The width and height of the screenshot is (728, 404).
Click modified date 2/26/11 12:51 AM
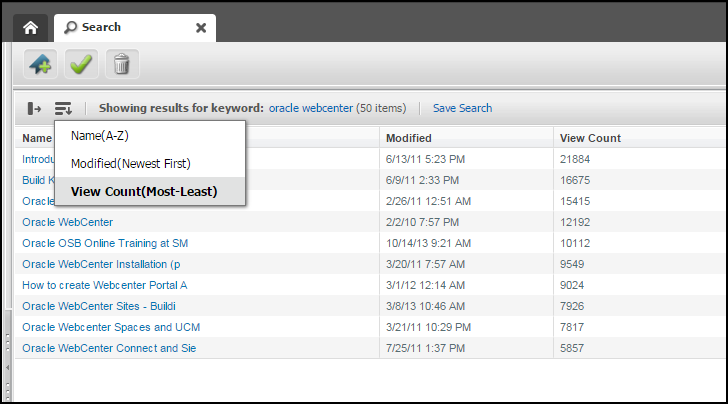pos(428,202)
